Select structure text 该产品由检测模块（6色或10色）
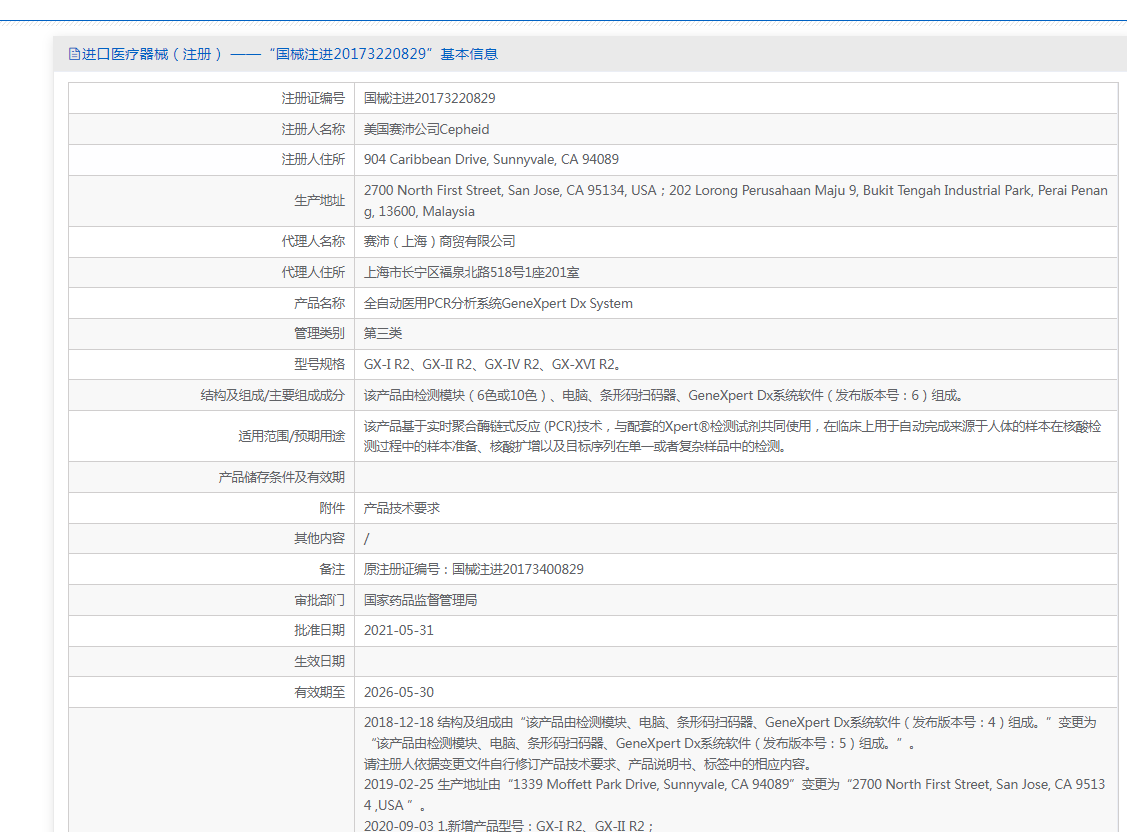The width and height of the screenshot is (1127, 832). tap(663, 395)
